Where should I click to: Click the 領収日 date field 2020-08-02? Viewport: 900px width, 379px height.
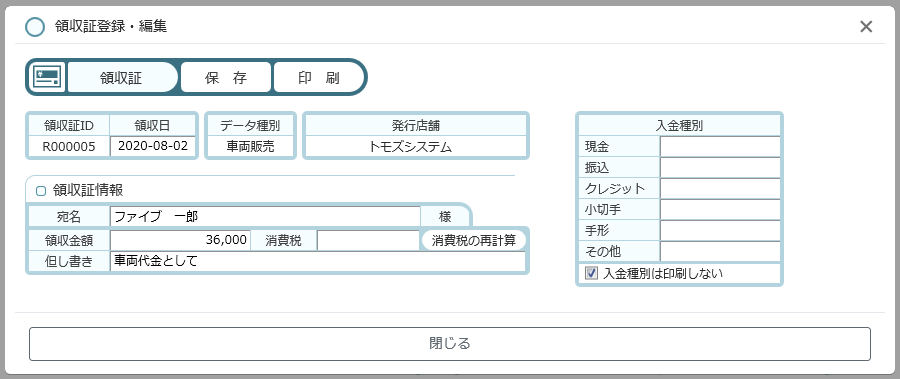(x=153, y=146)
